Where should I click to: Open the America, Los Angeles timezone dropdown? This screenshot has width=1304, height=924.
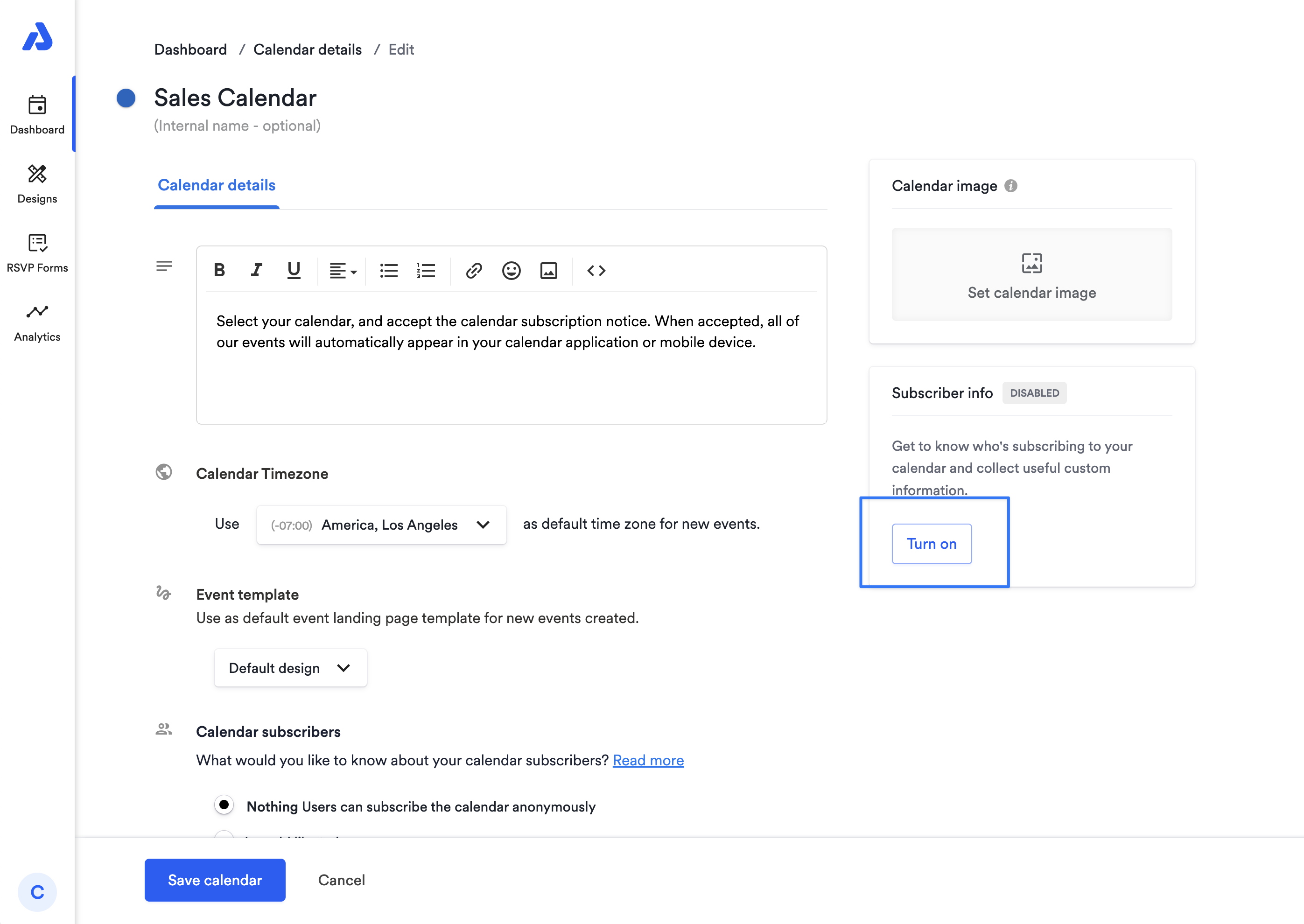tap(381, 525)
